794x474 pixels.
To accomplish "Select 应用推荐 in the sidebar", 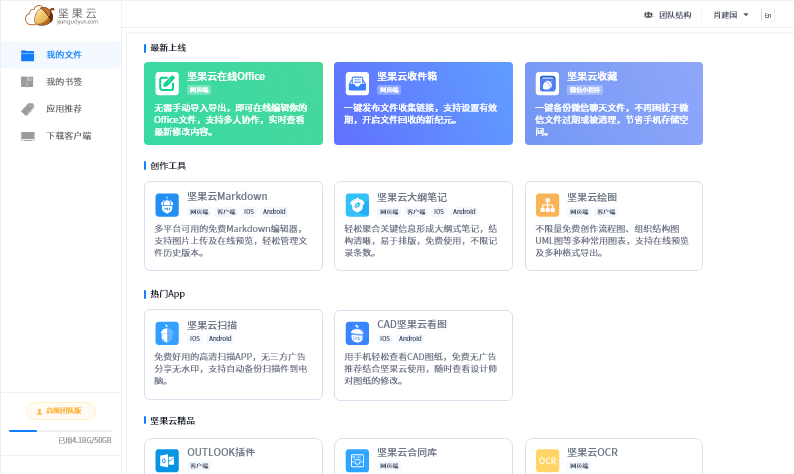I will (x=64, y=108).
